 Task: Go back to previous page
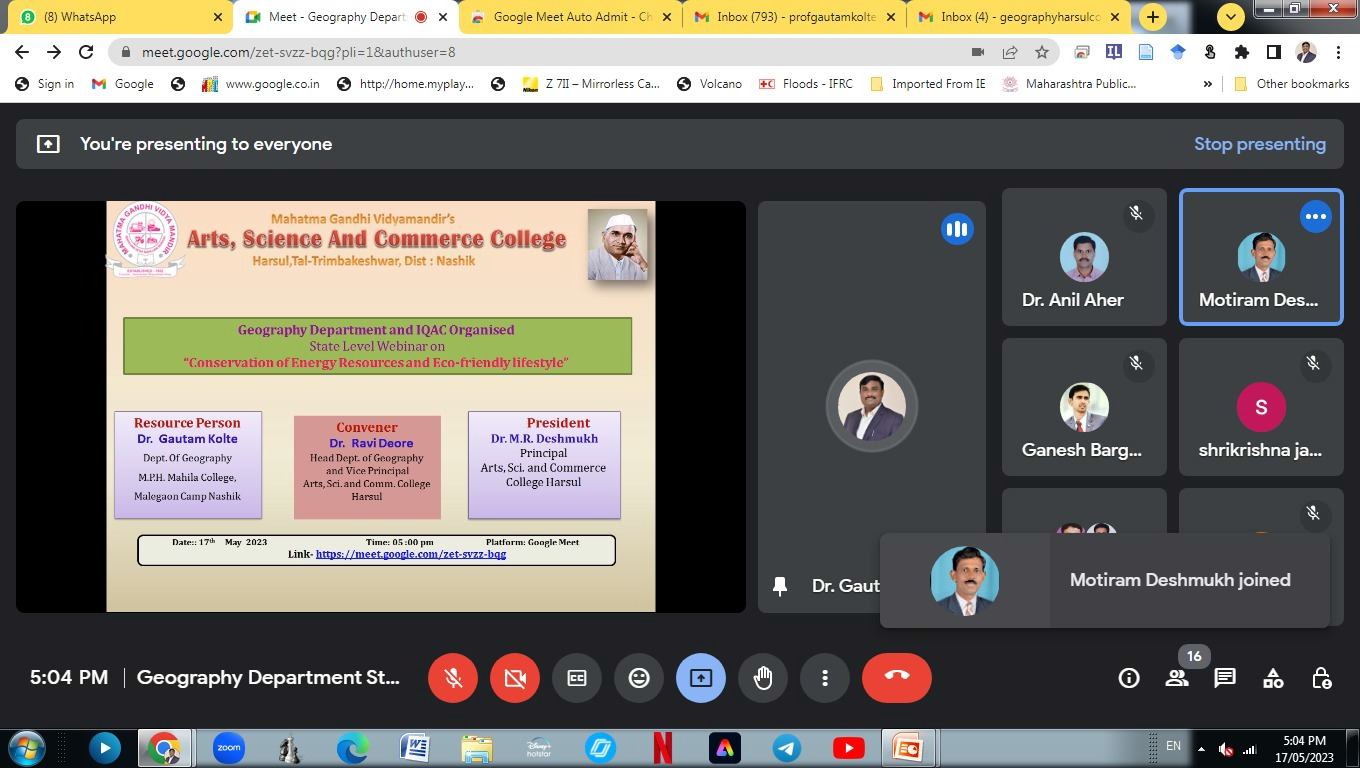point(22,52)
